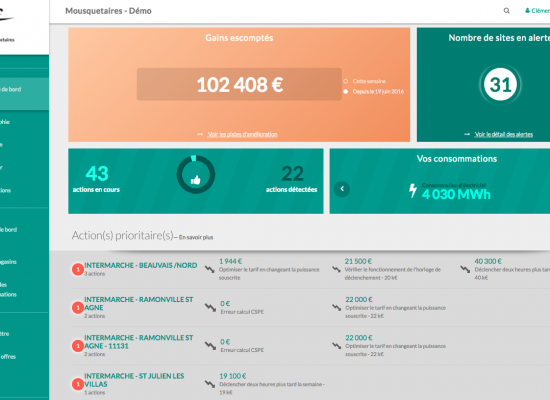Click trend icon next to 22 000 € for Ramonville St Agne - 11131
This screenshot has height=400, width=550.
[x=336, y=346]
